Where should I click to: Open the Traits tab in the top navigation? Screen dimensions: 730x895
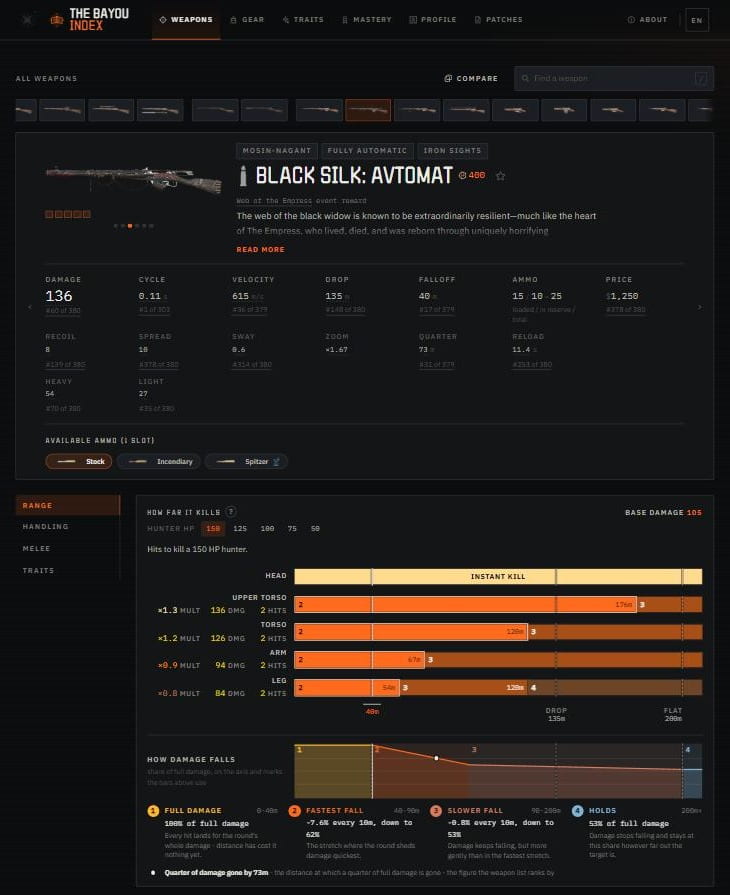click(303, 19)
